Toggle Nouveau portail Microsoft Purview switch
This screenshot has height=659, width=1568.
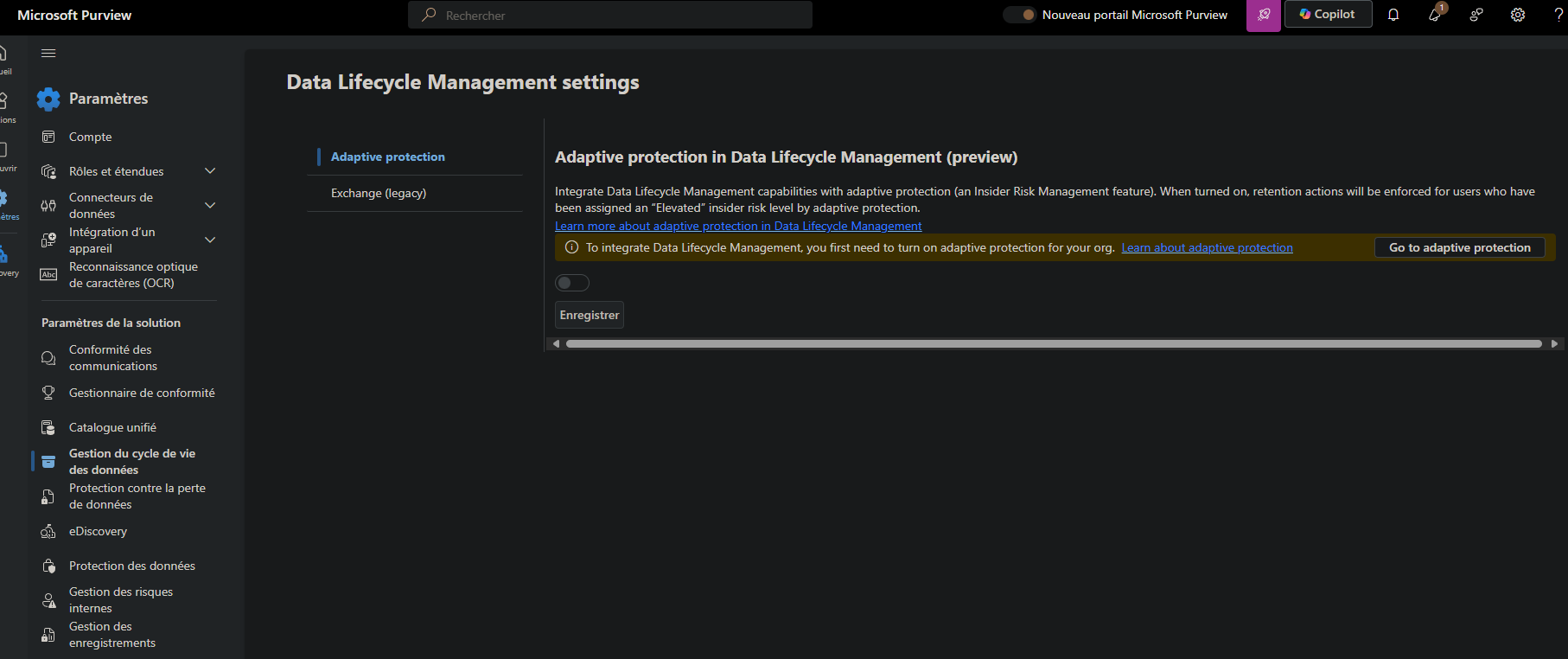click(1020, 15)
